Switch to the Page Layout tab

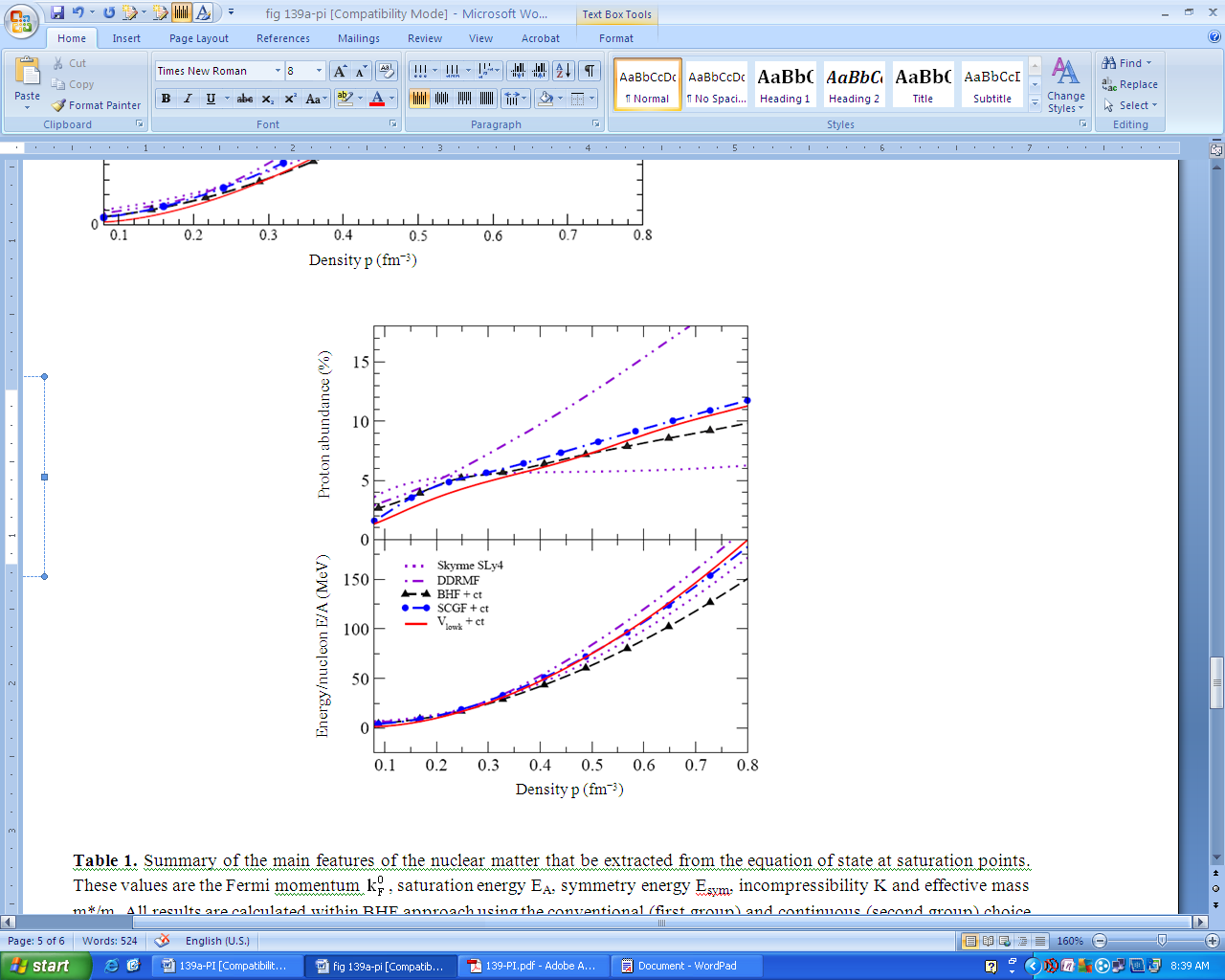[198, 38]
